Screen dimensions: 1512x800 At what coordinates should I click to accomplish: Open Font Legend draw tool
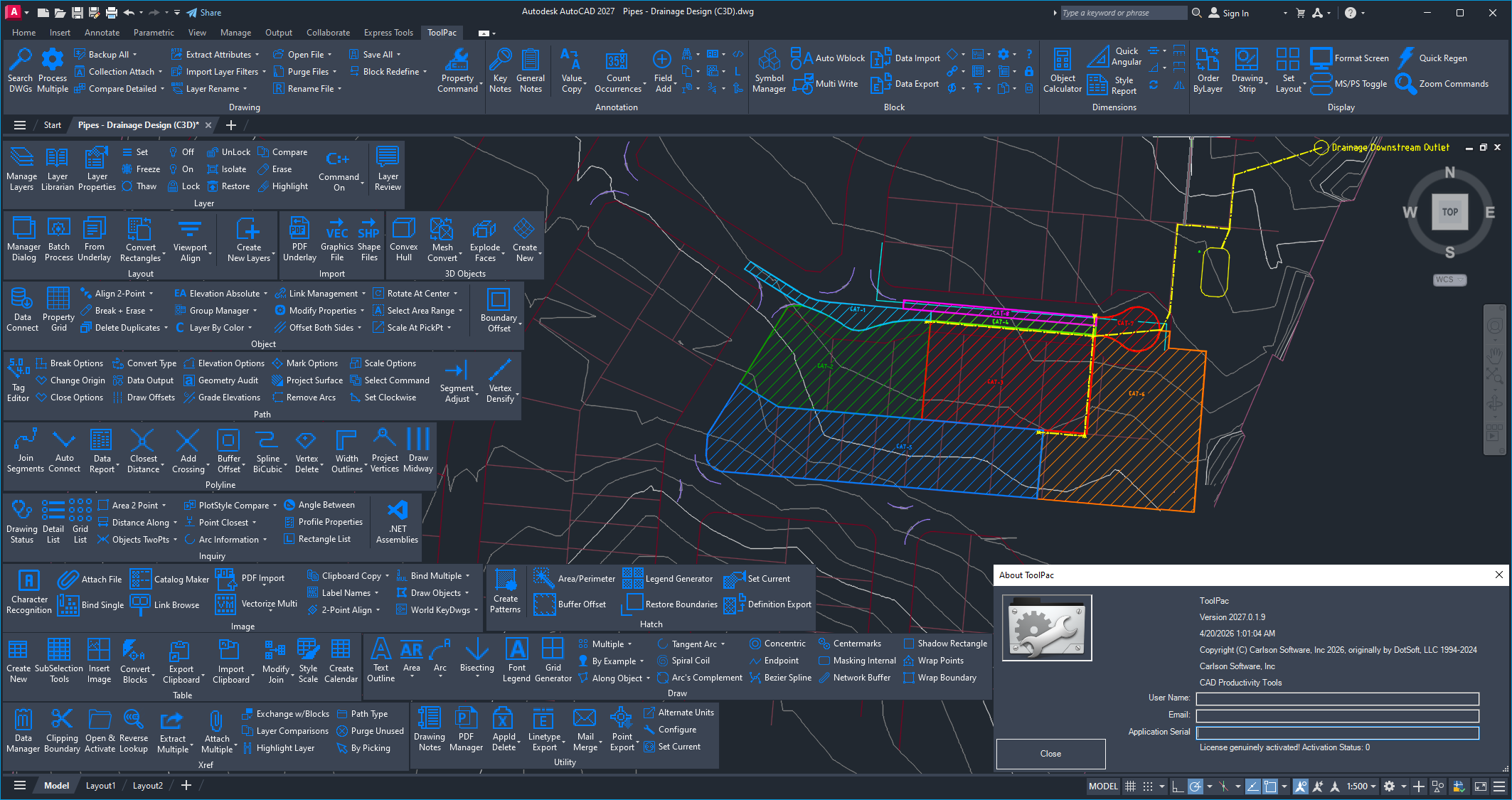pyautogui.click(x=516, y=660)
